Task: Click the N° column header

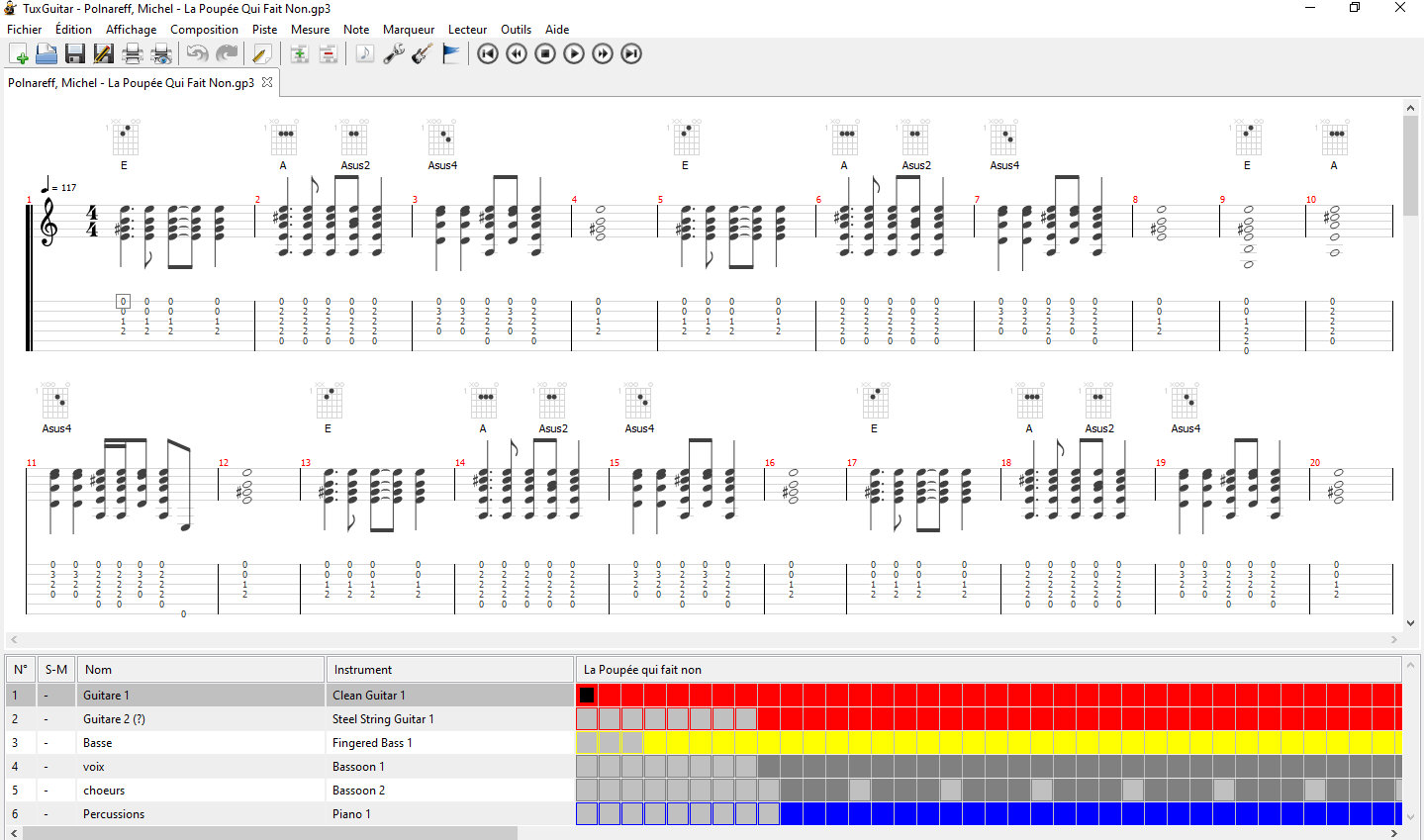Action: (x=21, y=670)
